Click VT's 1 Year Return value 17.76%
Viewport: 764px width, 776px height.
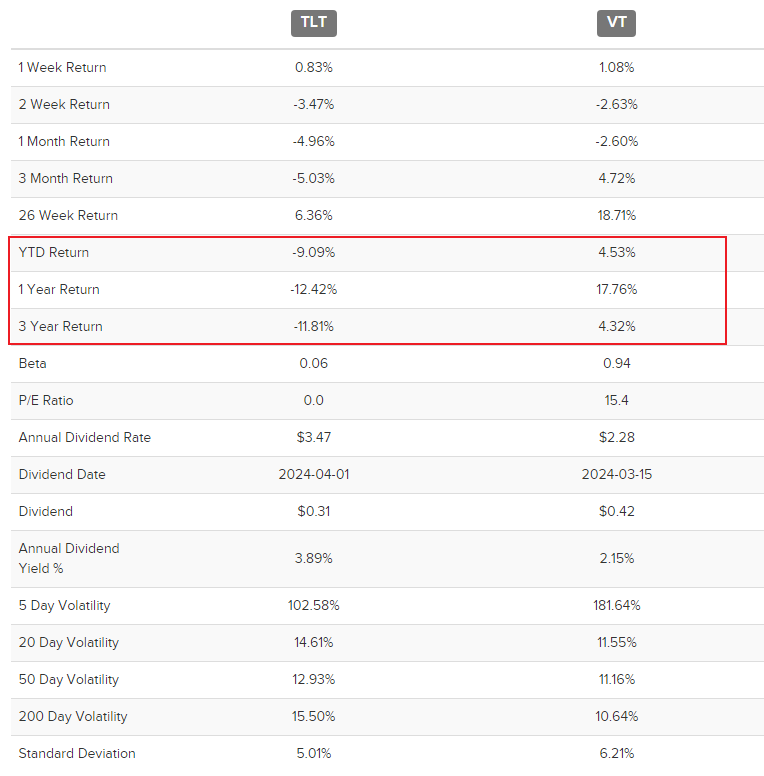tap(617, 290)
